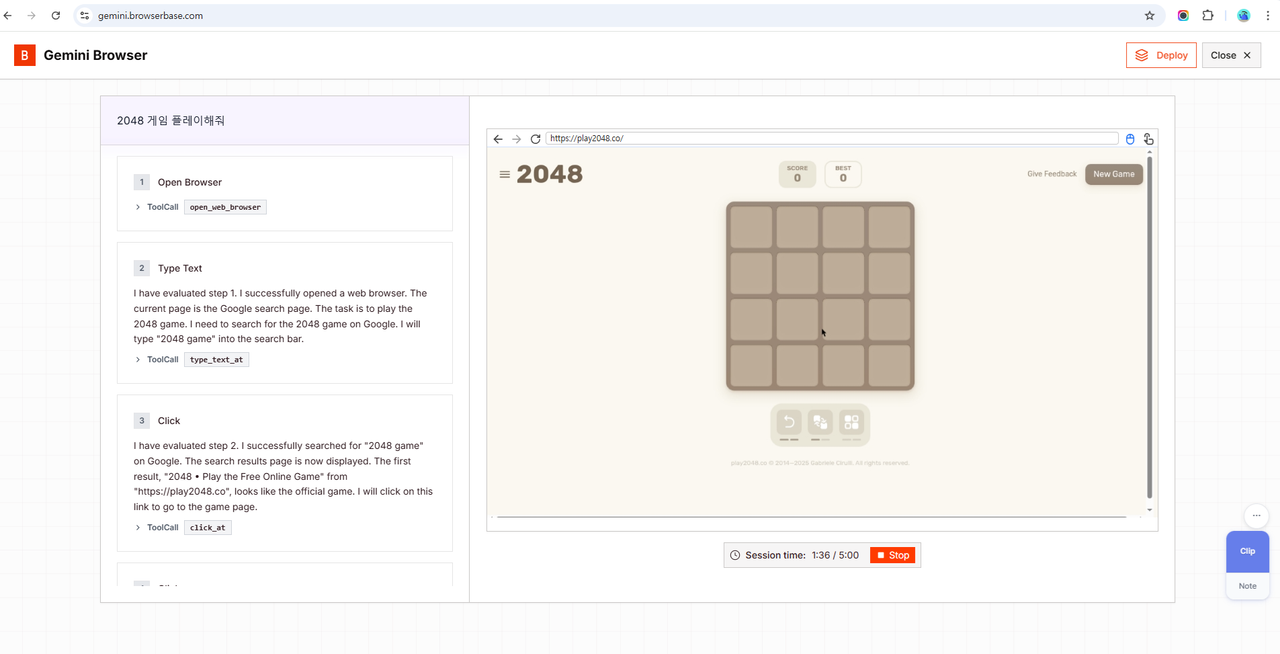Open the 2048 hamburger menu
1280x654 pixels.
point(505,175)
